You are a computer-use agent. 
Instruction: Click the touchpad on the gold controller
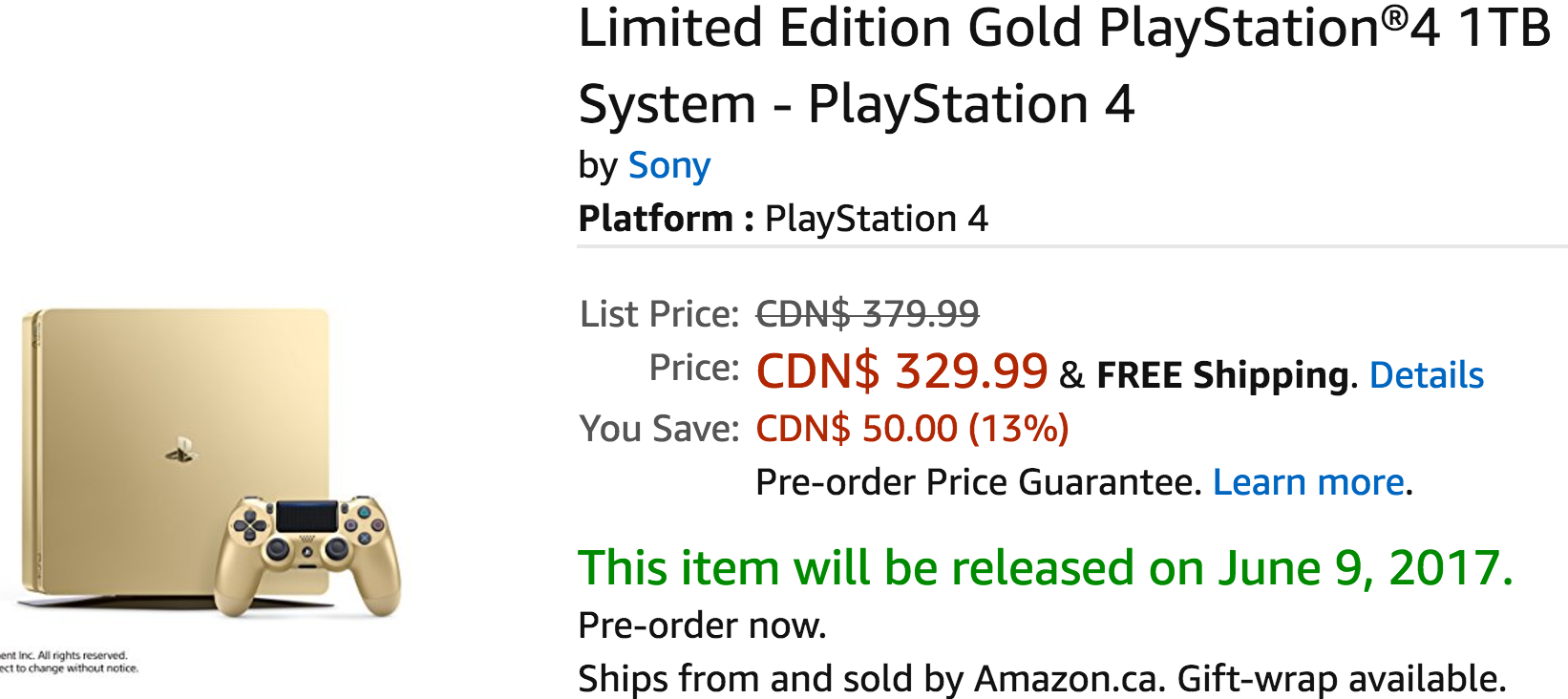307,518
